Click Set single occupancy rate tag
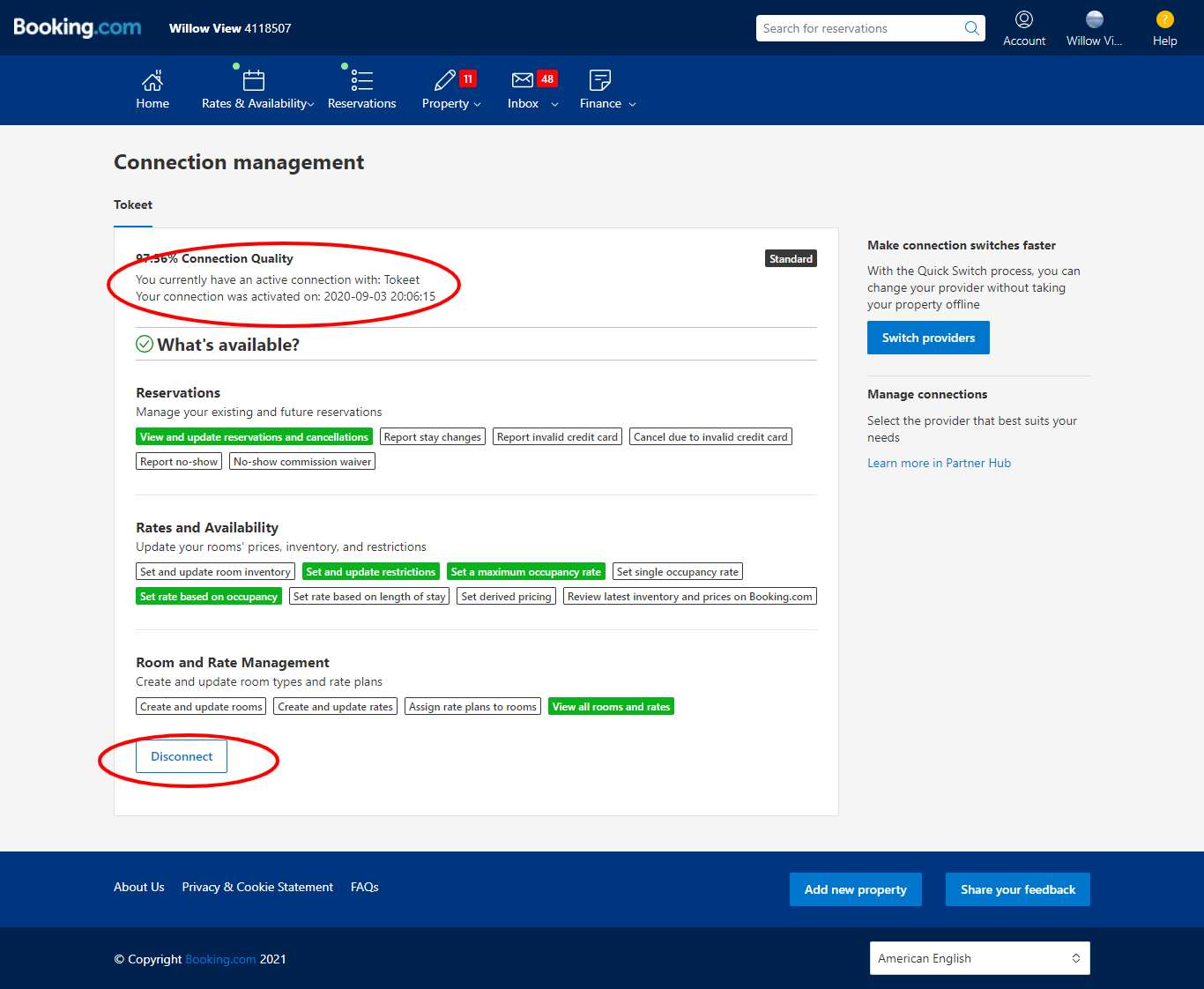 pos(678,571)
